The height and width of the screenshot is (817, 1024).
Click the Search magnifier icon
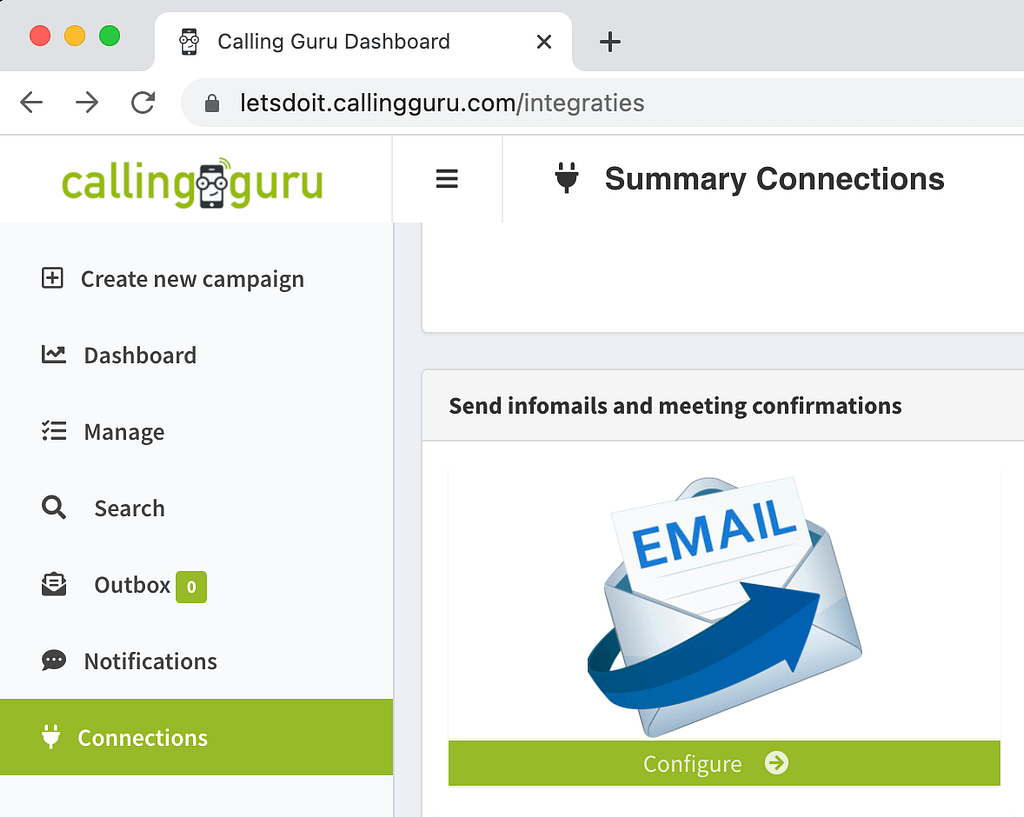tap(54, 507)
